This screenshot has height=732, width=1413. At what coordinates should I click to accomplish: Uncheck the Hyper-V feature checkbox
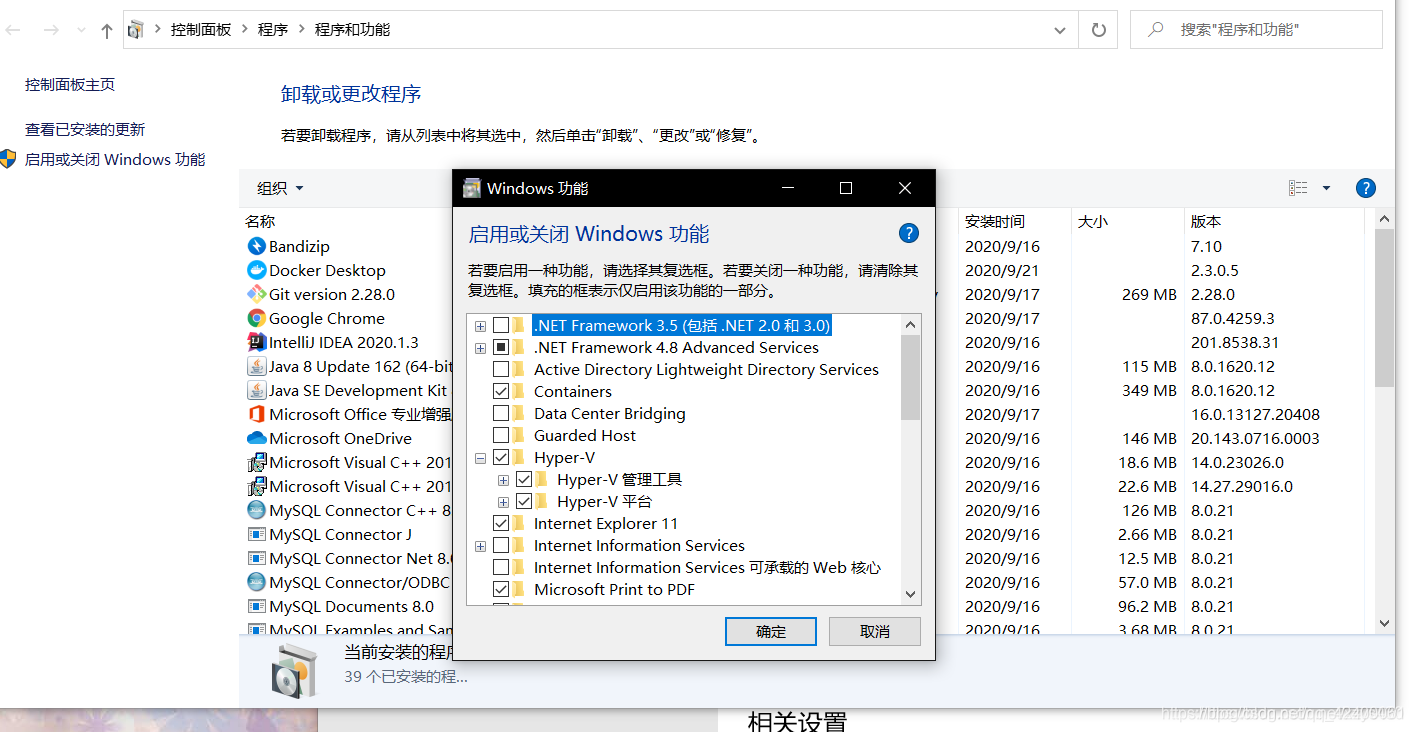point(501,458)
